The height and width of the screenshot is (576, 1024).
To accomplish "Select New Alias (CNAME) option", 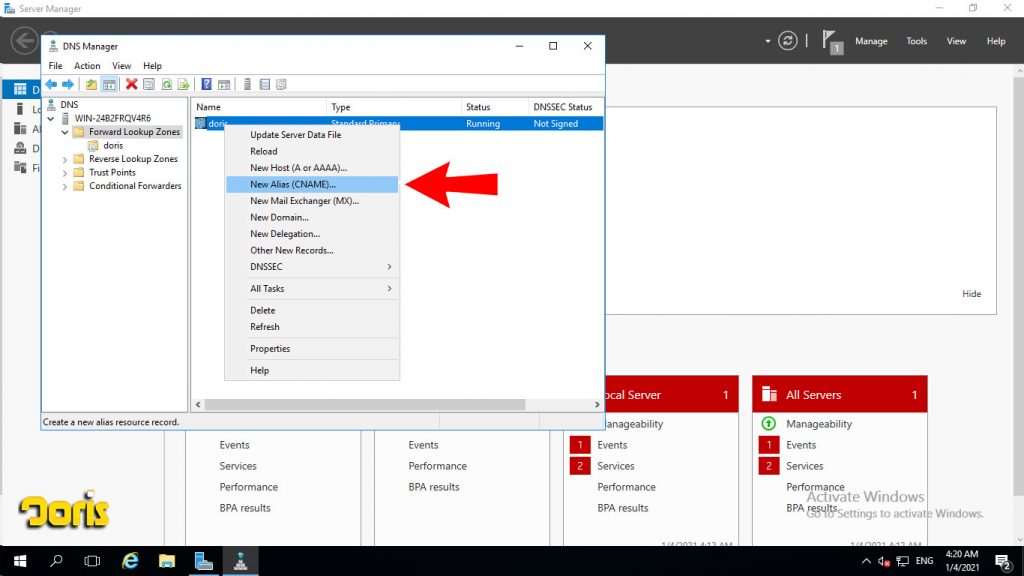I will click(x=312, y=184).
